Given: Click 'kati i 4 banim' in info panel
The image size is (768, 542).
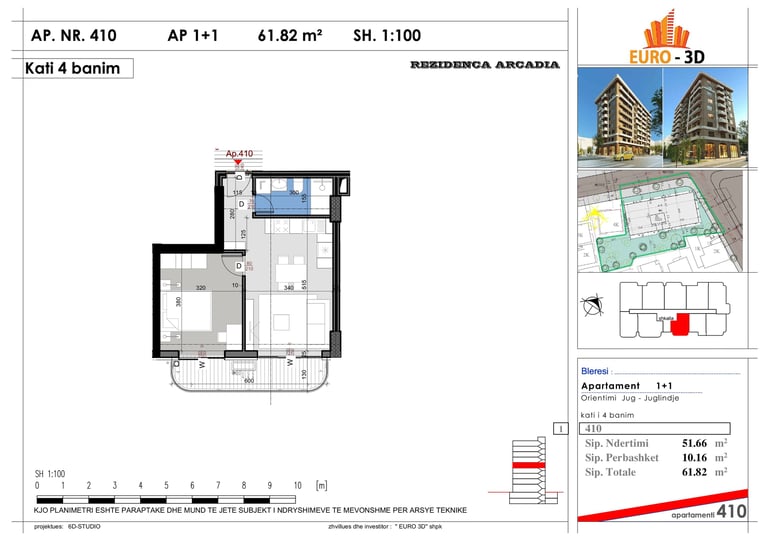Looking at the screenshot, I should click(607, 415).
